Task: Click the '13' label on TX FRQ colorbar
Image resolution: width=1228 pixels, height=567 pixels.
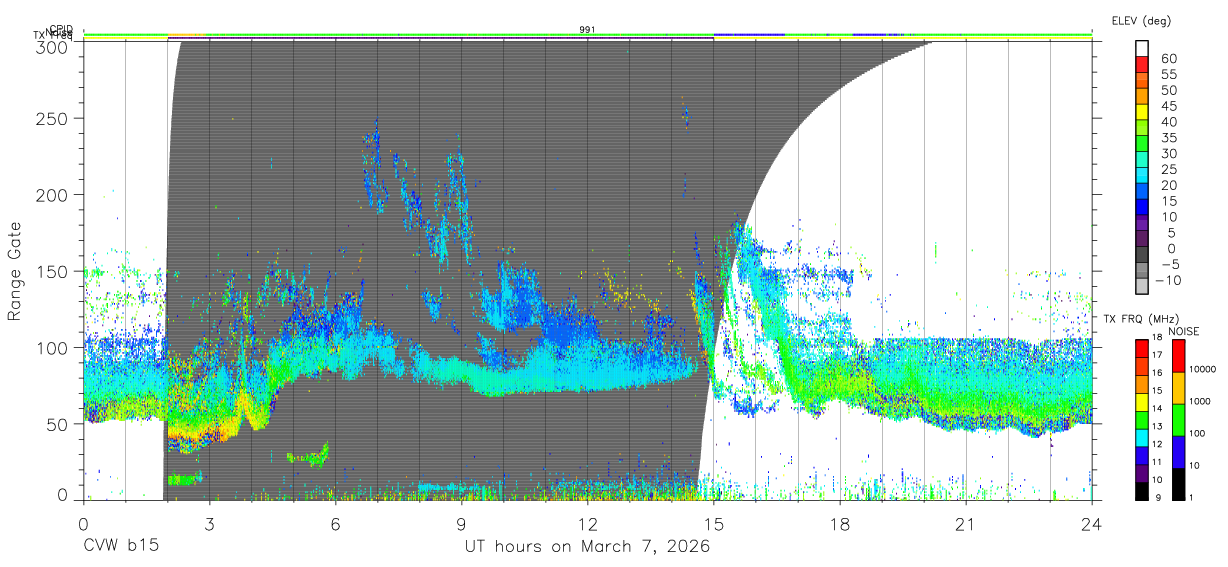Action: coord(1159,425)
